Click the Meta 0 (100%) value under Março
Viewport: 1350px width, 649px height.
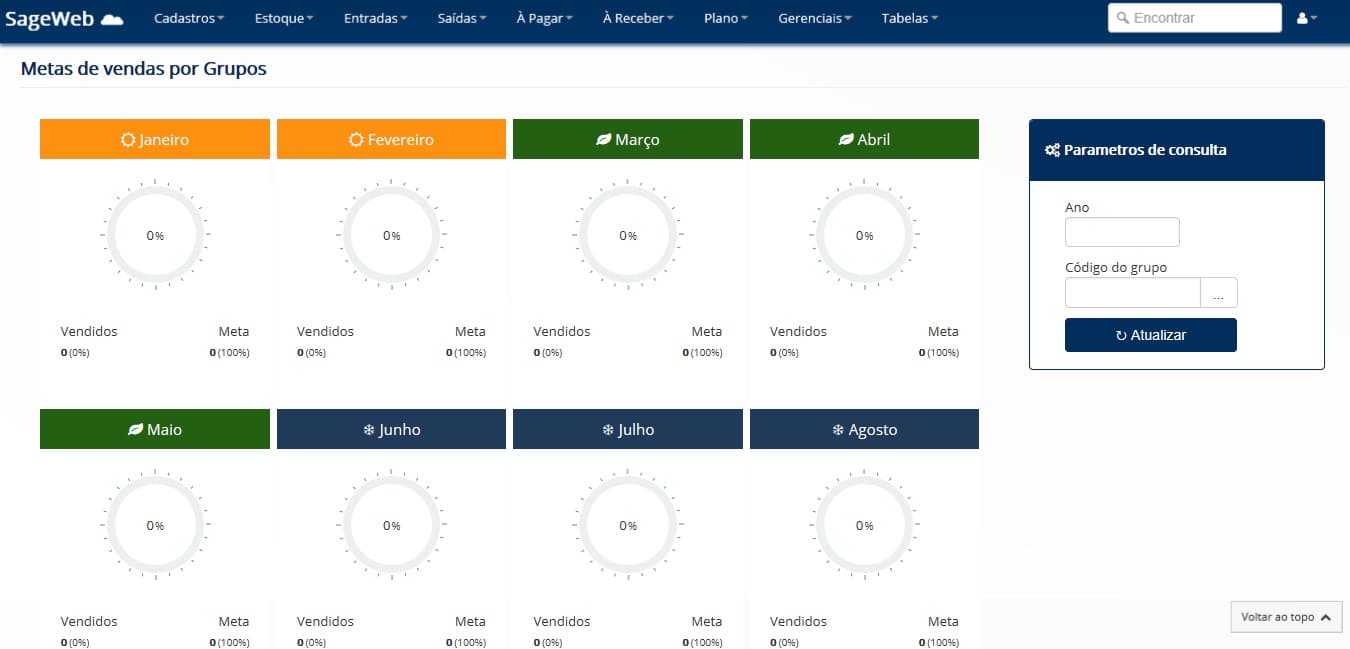(x=703, y=352)
